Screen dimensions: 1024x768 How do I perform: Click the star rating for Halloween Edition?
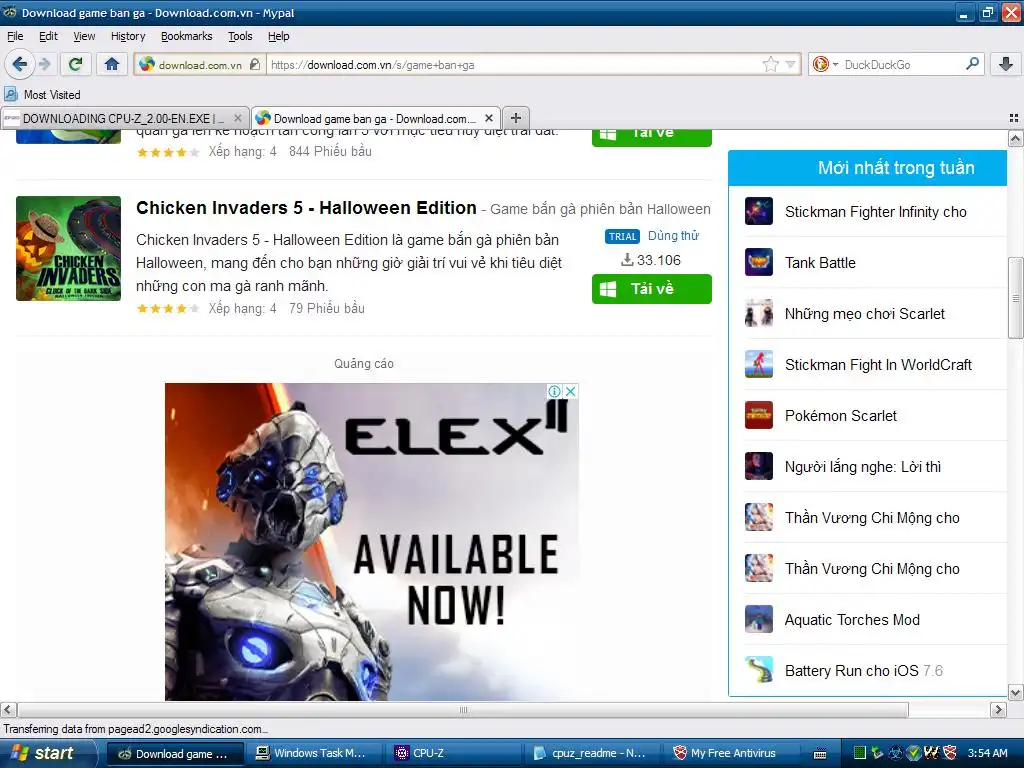pyautogui.click(x=168, y=308)
